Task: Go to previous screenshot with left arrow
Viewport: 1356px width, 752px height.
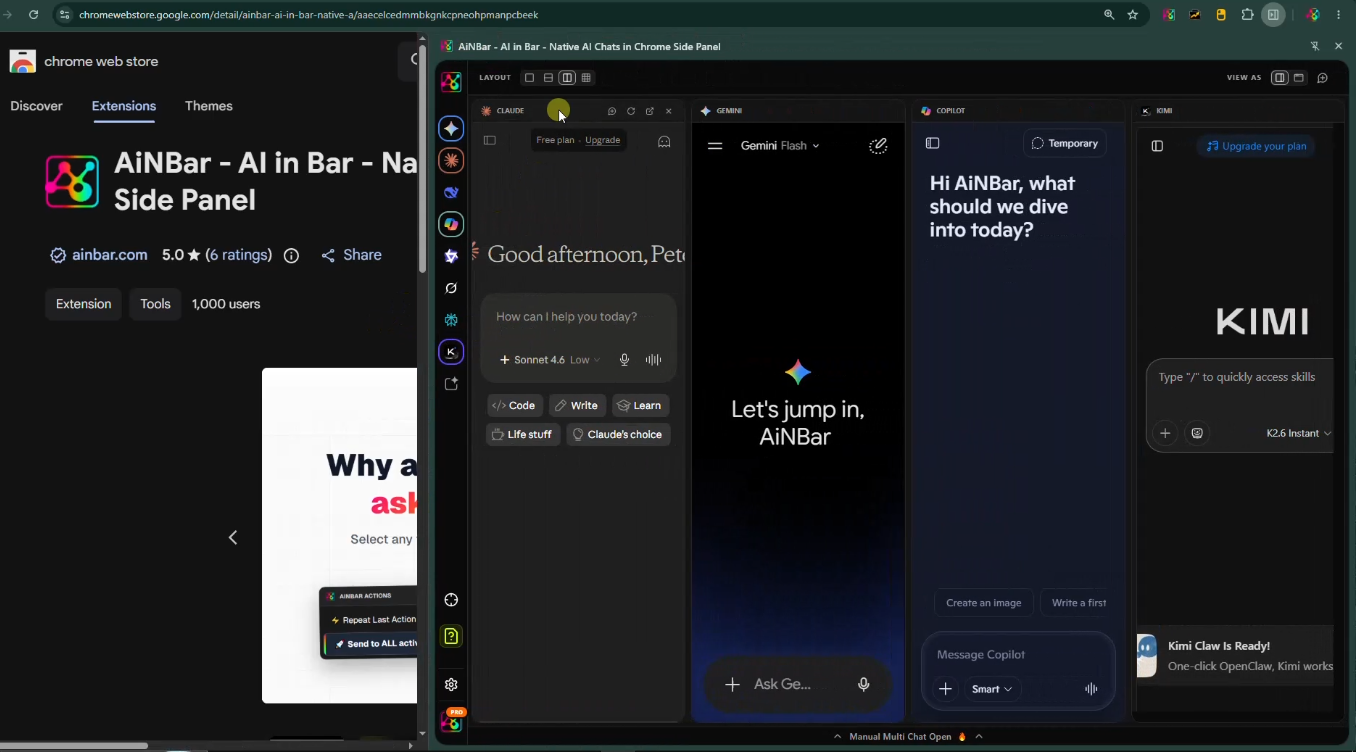Action: [x=233, y=538]
